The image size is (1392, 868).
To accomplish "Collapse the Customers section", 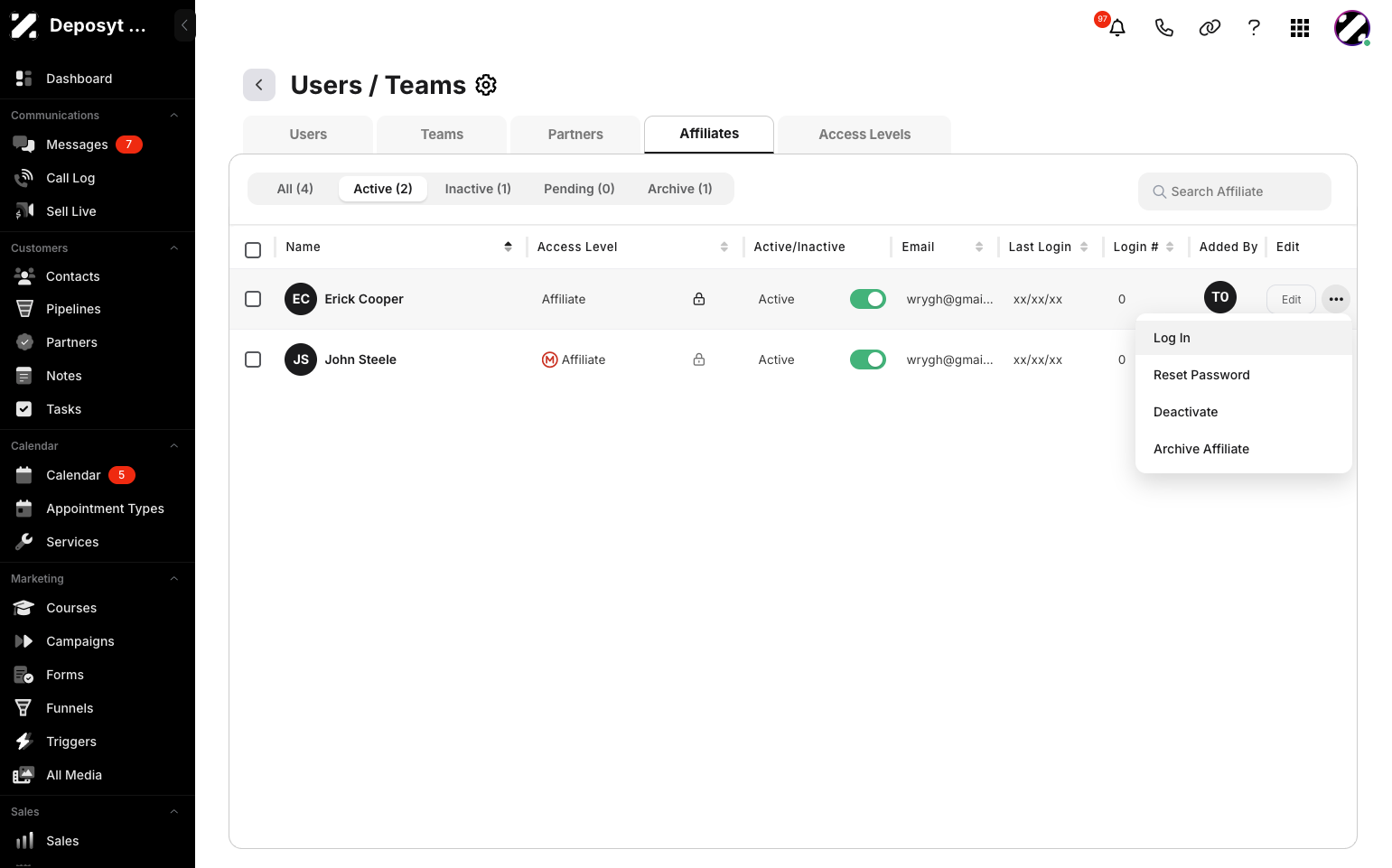I will [174, 248].
